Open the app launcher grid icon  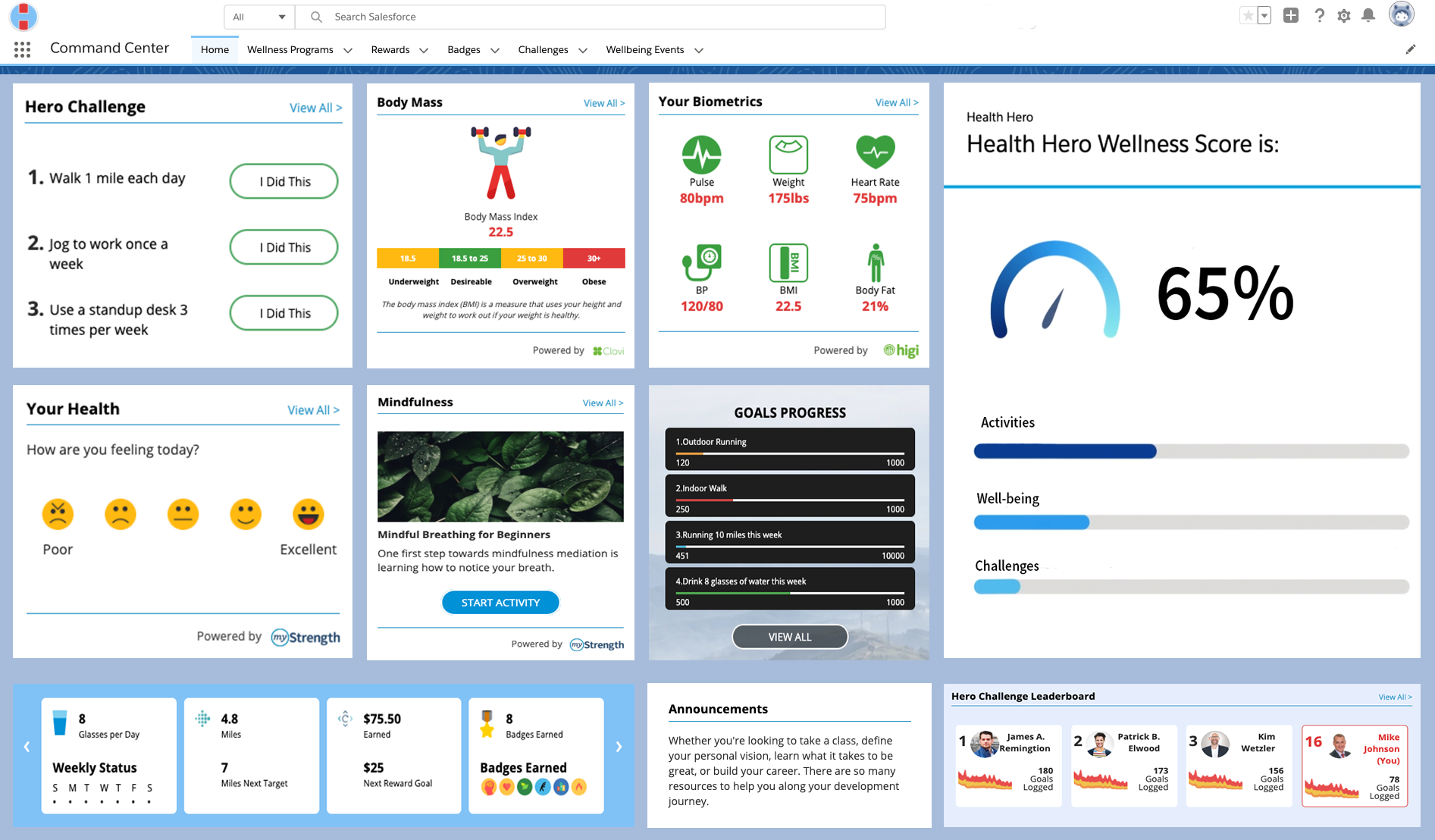tap(22, 49)
